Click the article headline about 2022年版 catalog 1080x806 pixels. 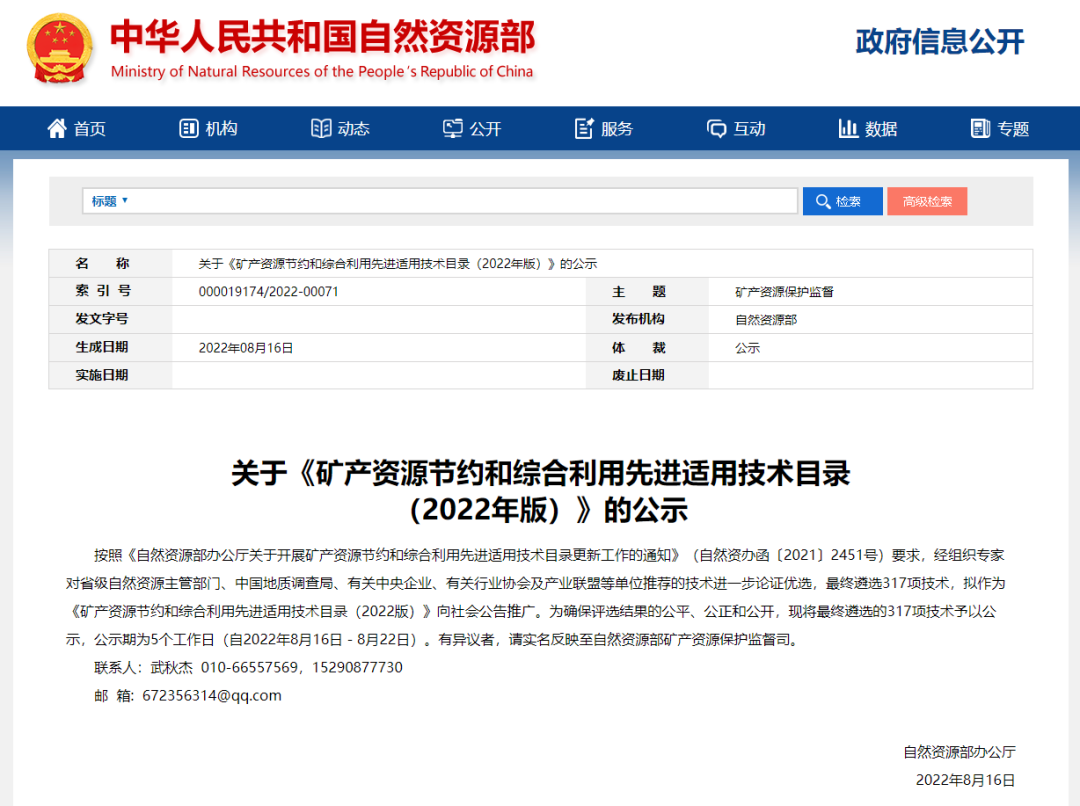tap(540, 491)
